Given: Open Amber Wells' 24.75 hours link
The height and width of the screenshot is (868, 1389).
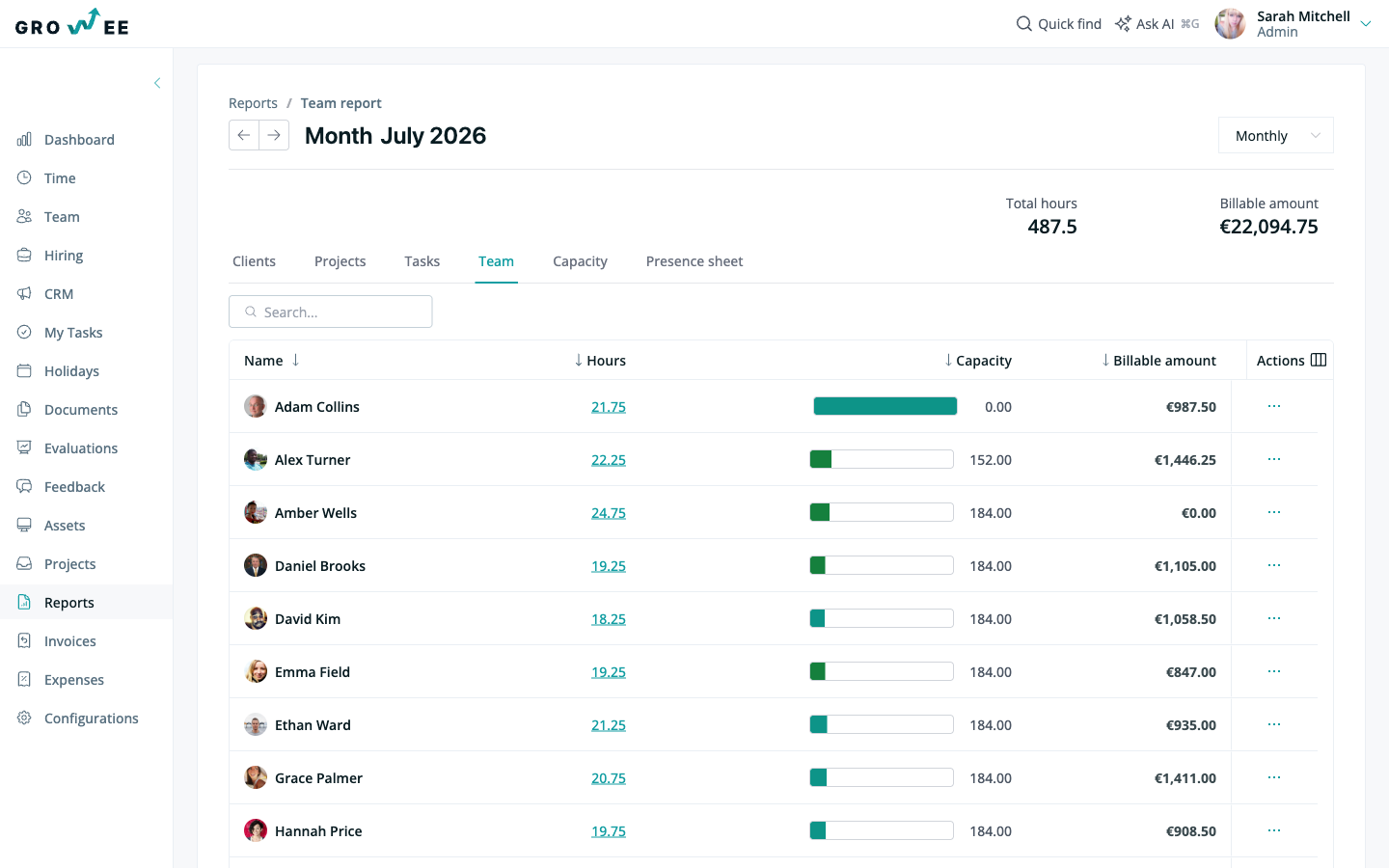Looking at the screenshot, I should 609,513.
